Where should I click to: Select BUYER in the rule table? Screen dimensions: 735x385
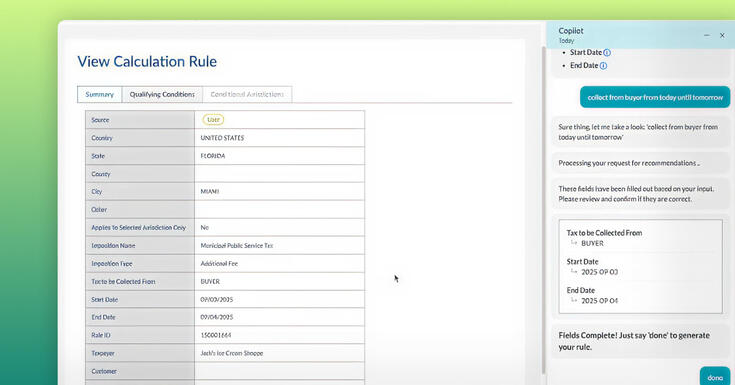[210, 281]
